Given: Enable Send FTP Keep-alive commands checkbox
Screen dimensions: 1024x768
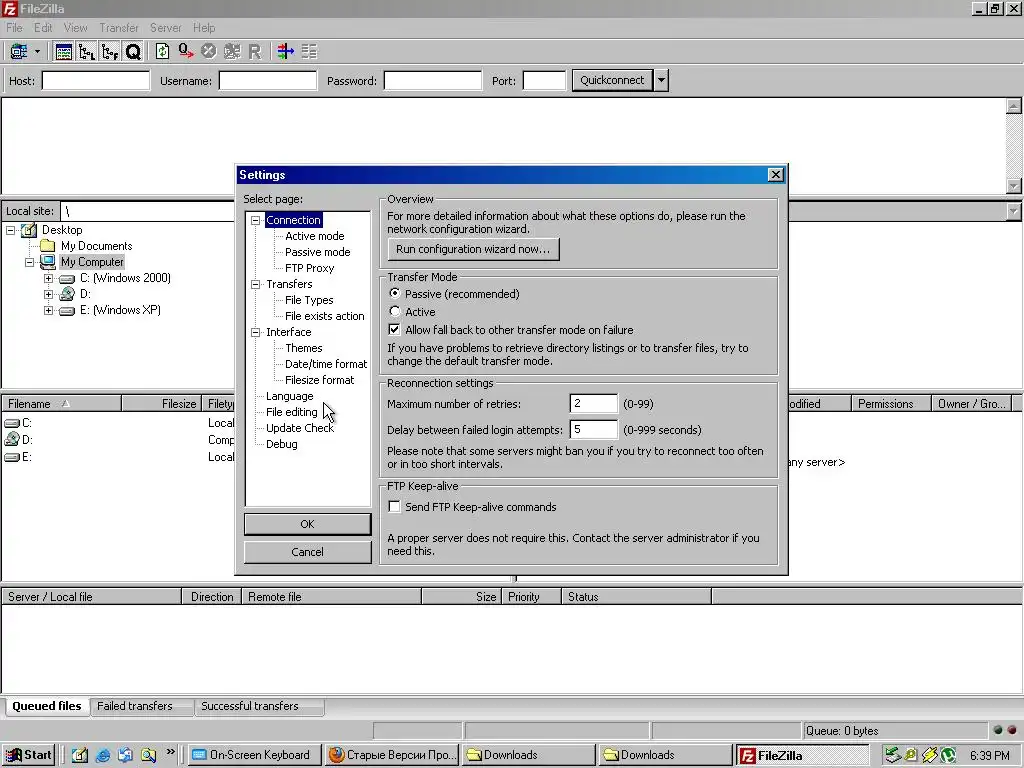Looking at the screenshot, I should pos(394,507).
